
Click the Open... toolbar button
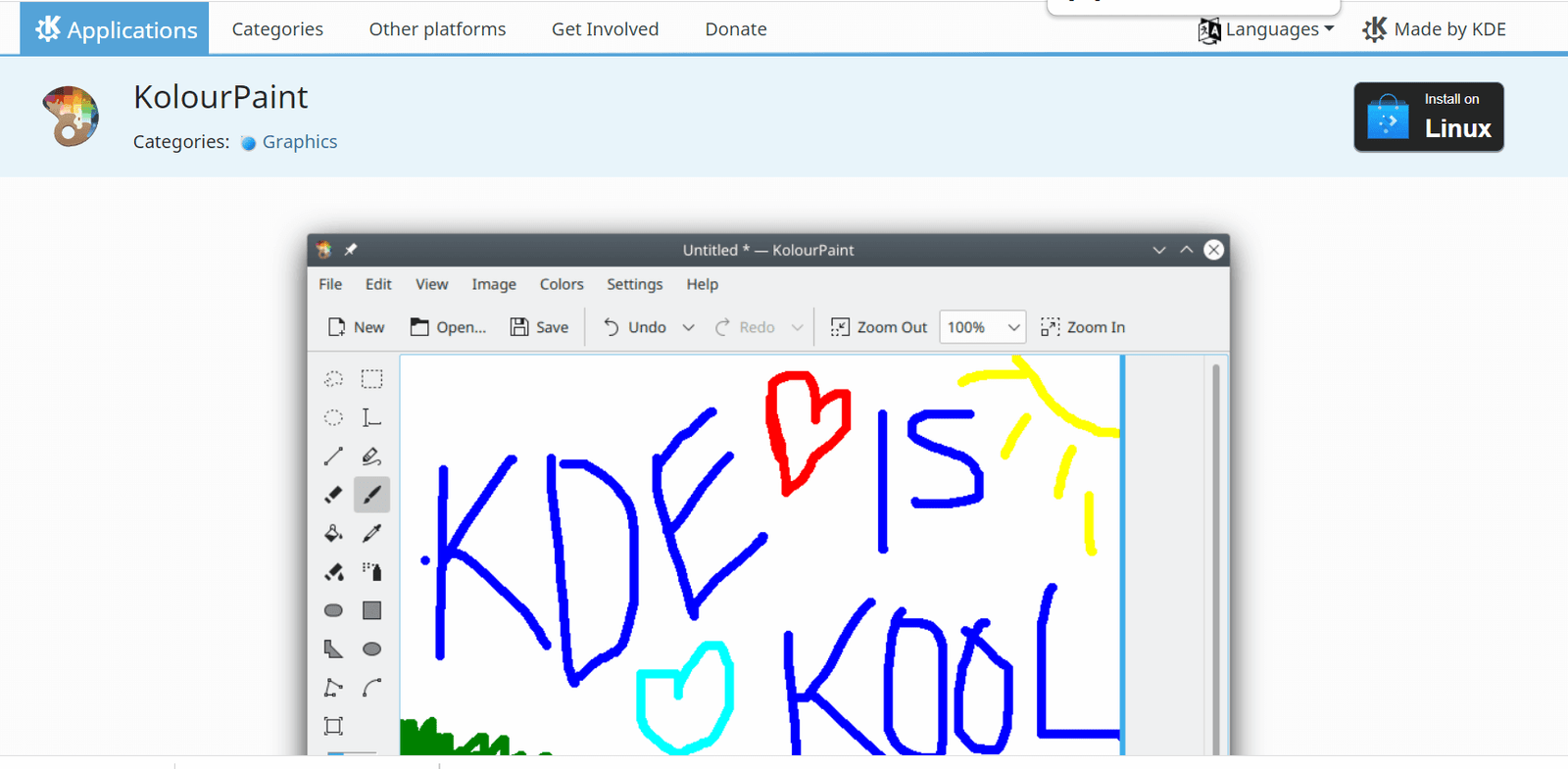point(448,327)
